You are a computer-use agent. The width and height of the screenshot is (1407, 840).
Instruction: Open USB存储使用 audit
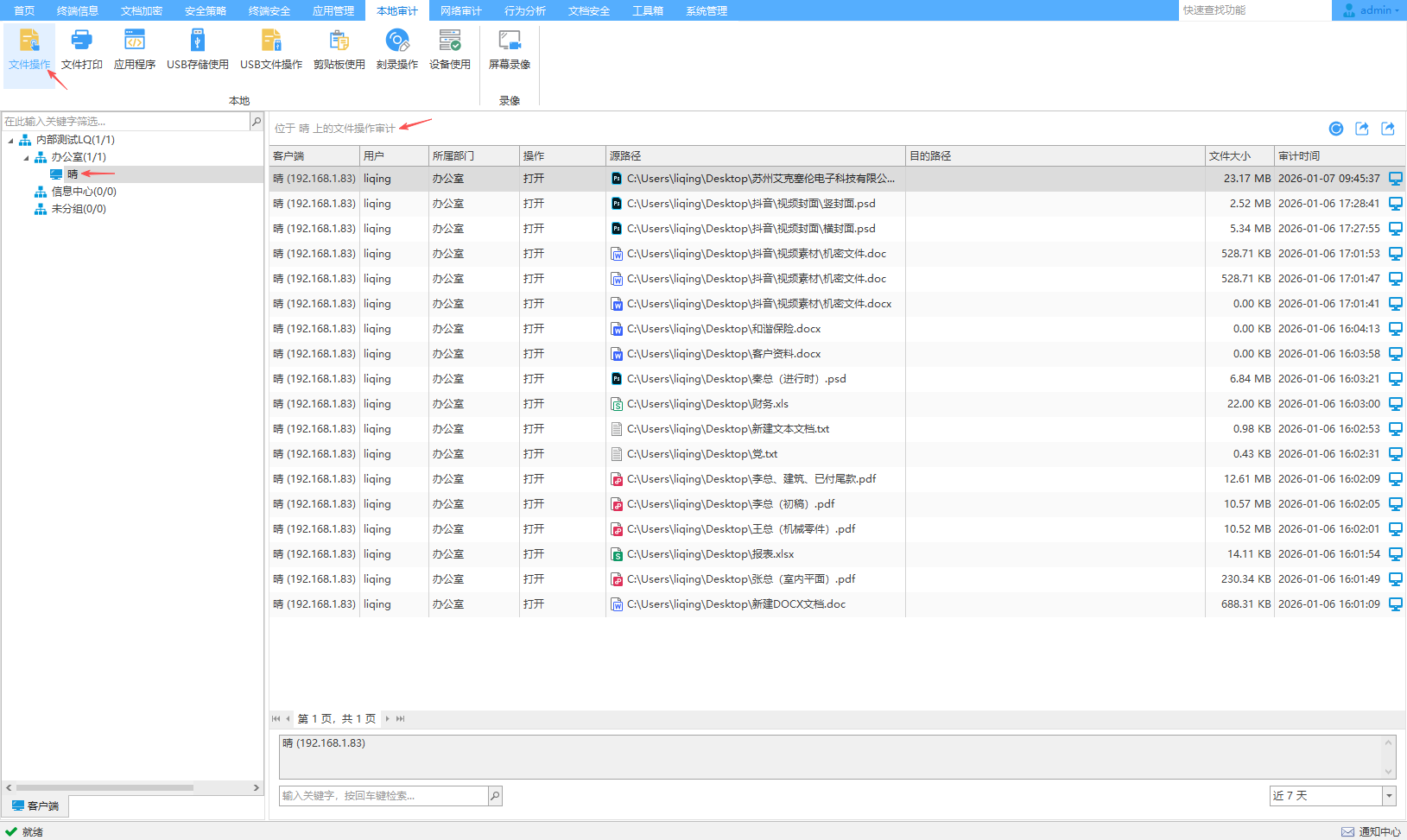tap(197, 49)
